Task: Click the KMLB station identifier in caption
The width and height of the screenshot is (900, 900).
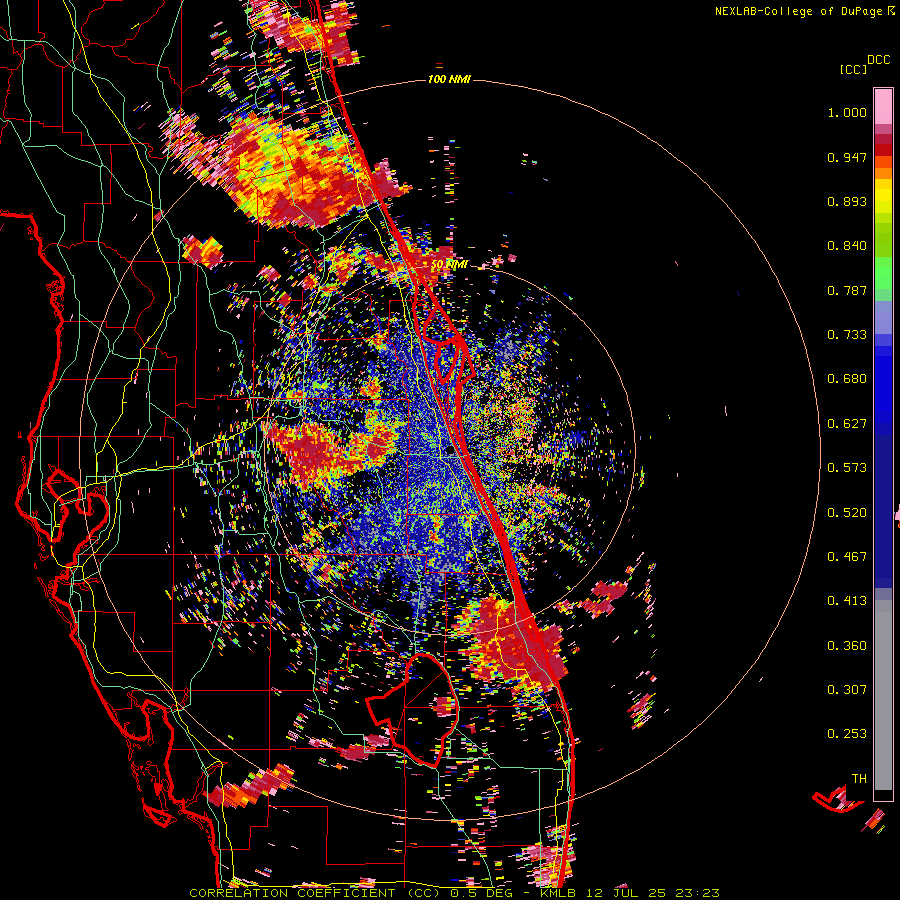Action: pos(557,893)
